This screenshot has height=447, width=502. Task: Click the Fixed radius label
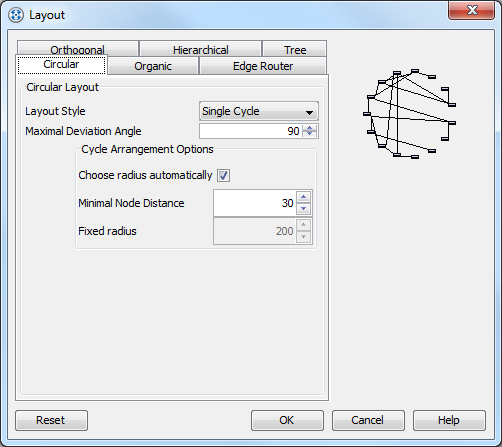pyautogui.click(x=107, y=231)
